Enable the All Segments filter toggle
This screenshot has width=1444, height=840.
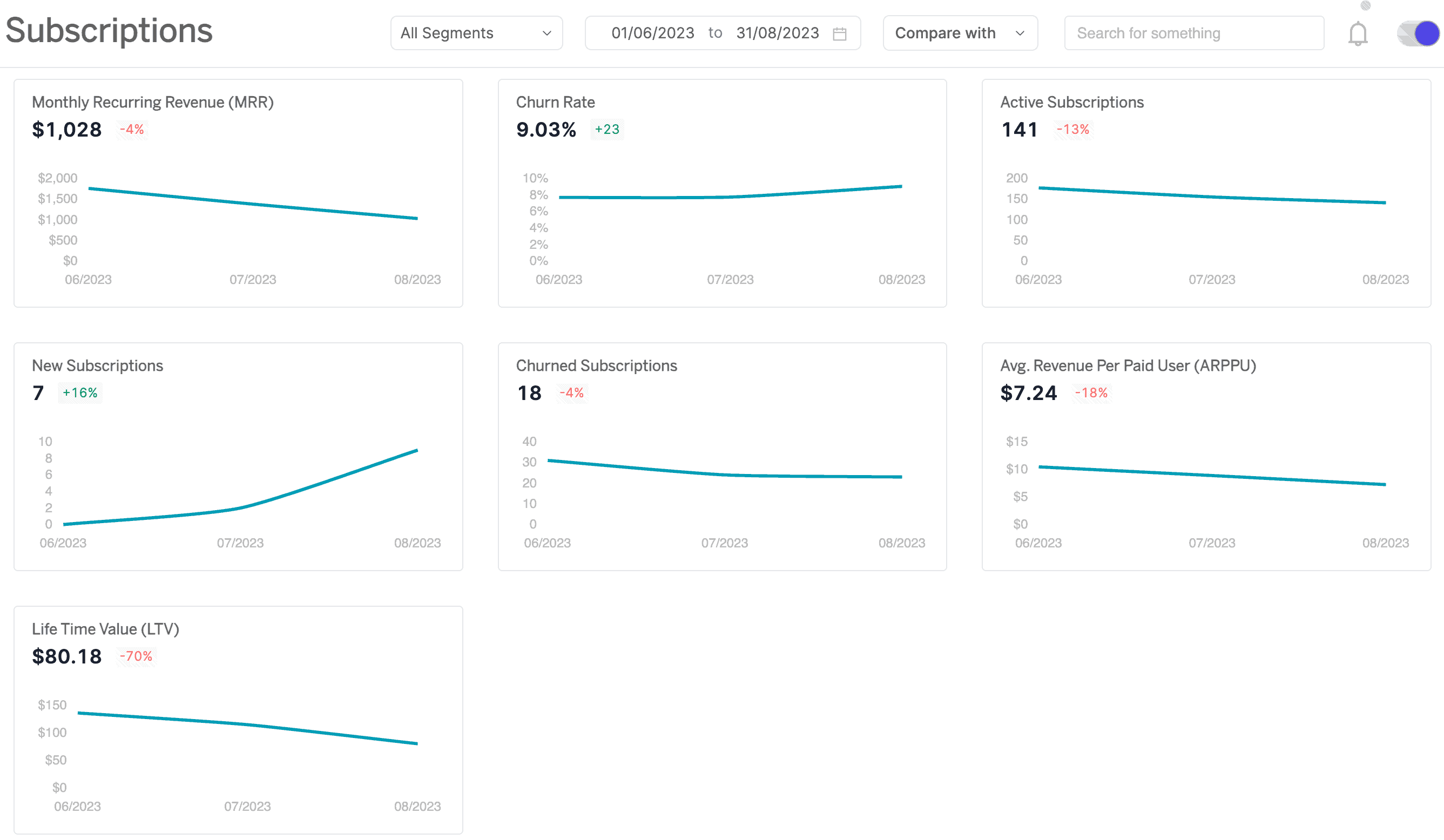tap(475, 33)
